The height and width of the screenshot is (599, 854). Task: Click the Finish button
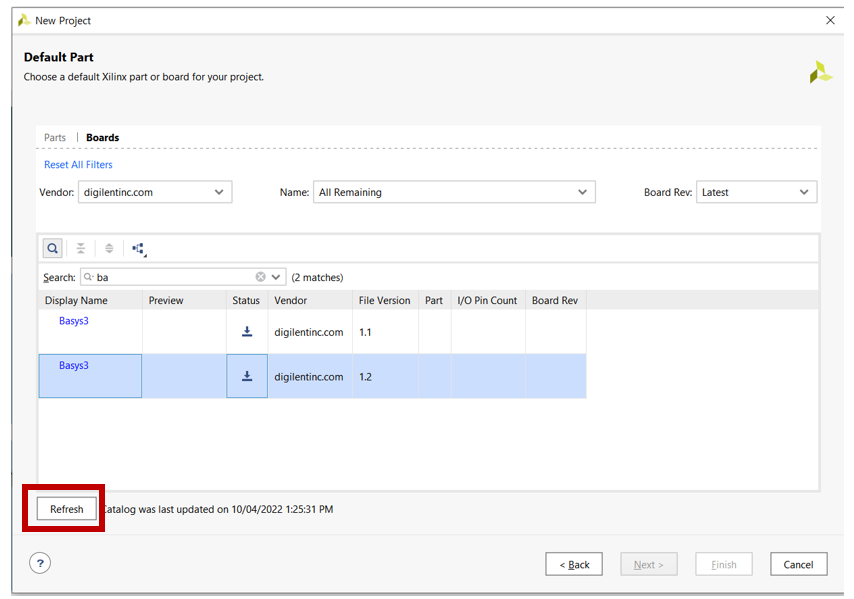[724, 564]
